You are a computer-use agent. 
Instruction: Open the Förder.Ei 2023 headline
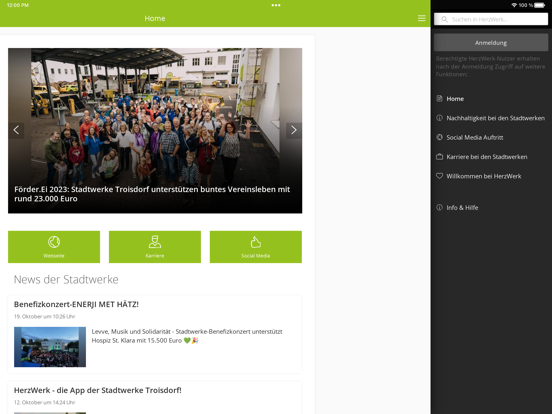tap(152, 194)
